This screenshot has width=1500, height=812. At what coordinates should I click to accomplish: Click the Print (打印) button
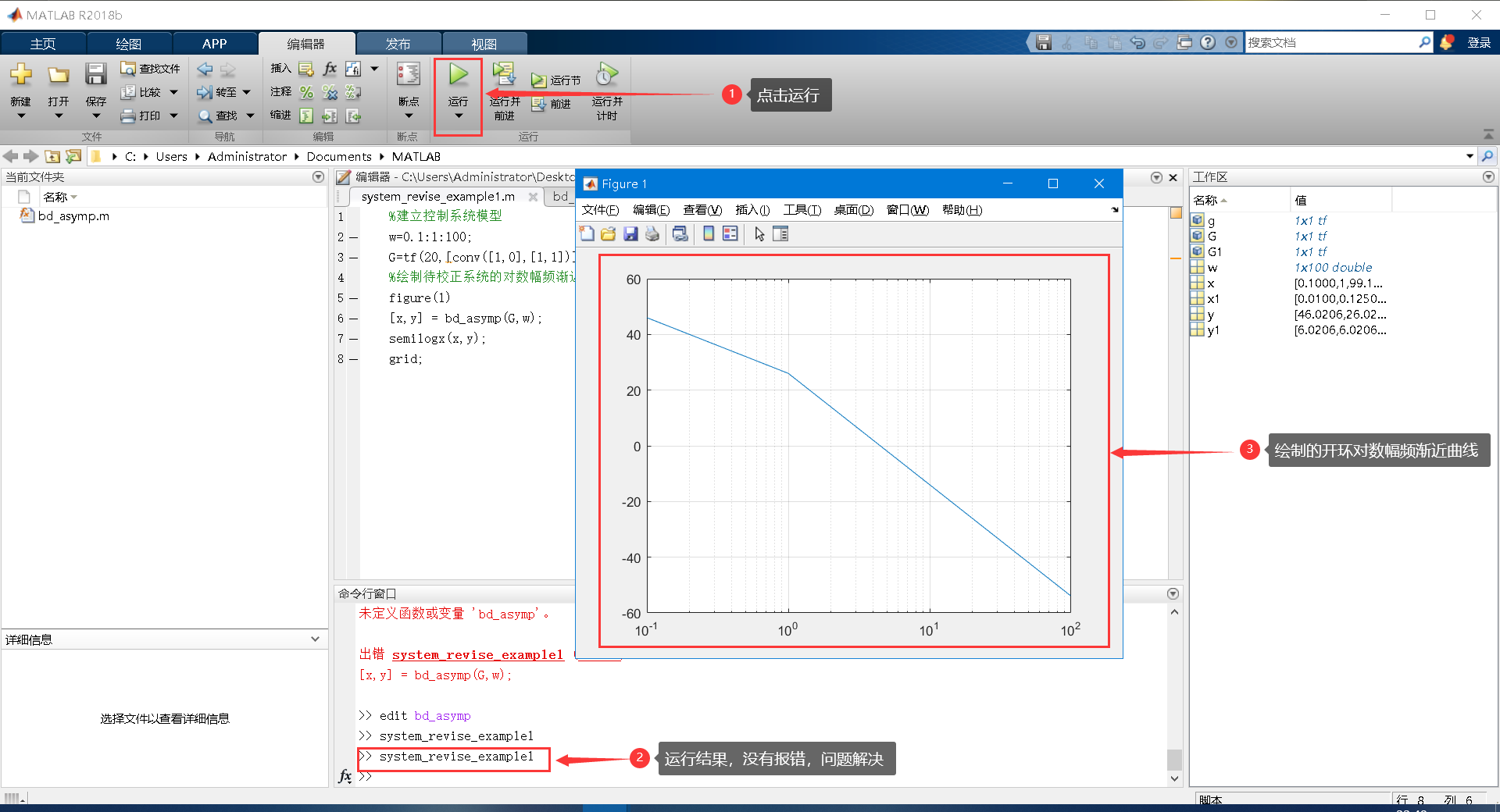(x=141, y=116)
